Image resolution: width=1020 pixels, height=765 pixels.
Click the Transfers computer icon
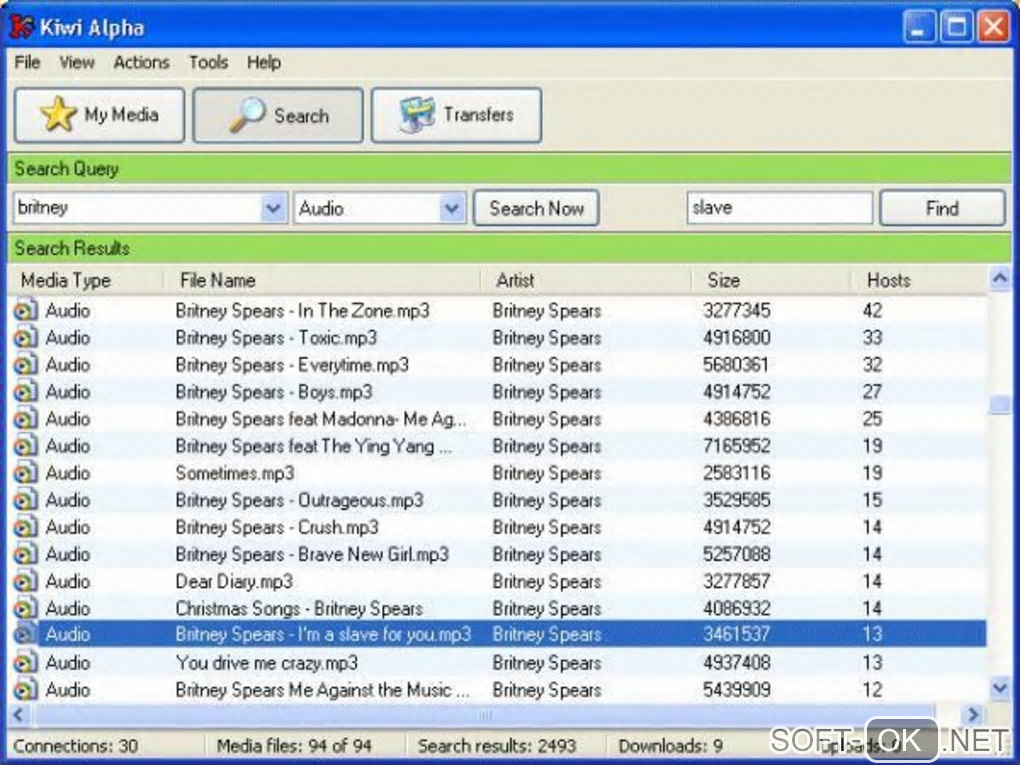coord(417,114)
